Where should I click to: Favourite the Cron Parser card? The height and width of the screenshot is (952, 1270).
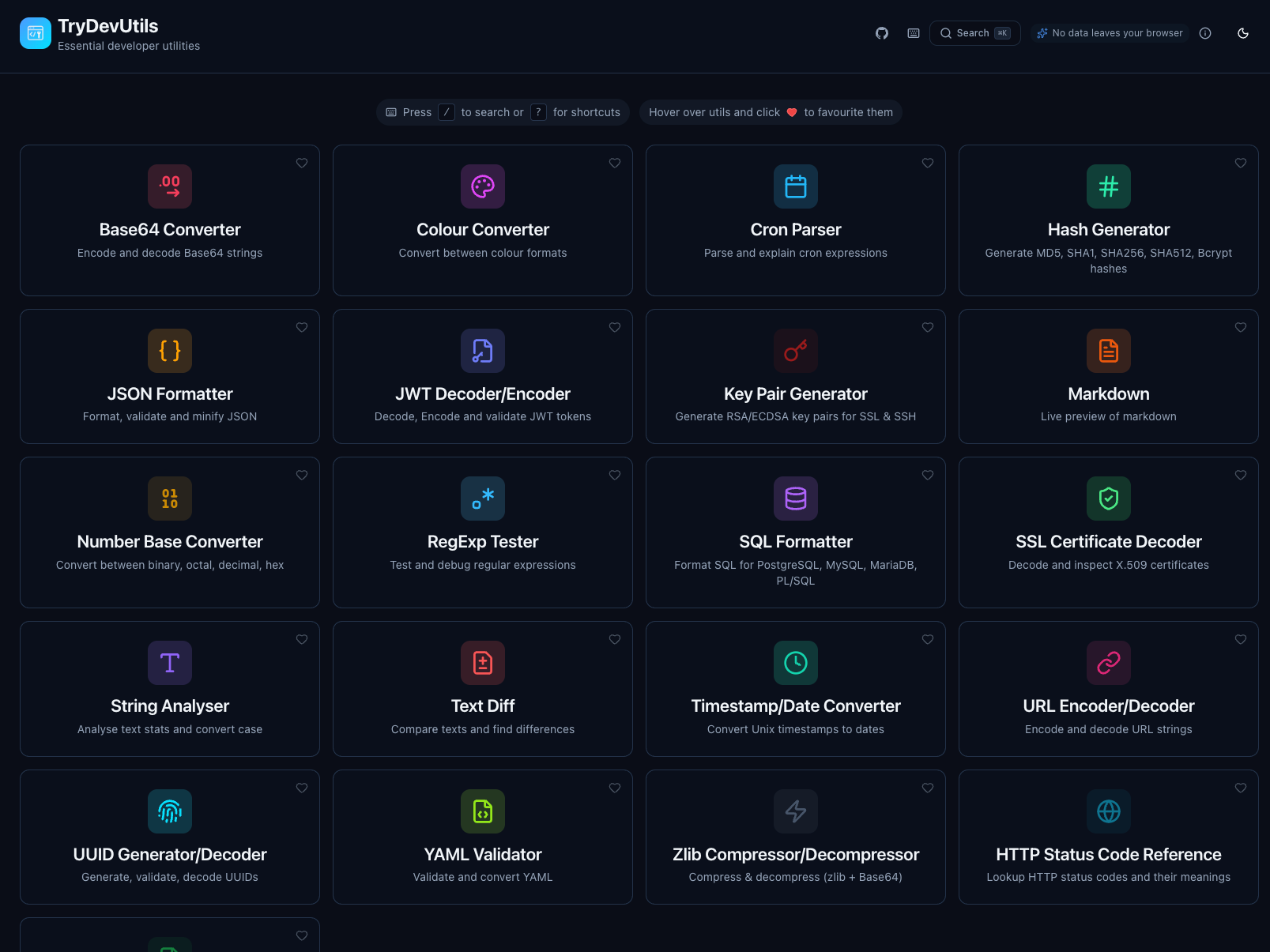pyautogui.click(x=928, y=163)
